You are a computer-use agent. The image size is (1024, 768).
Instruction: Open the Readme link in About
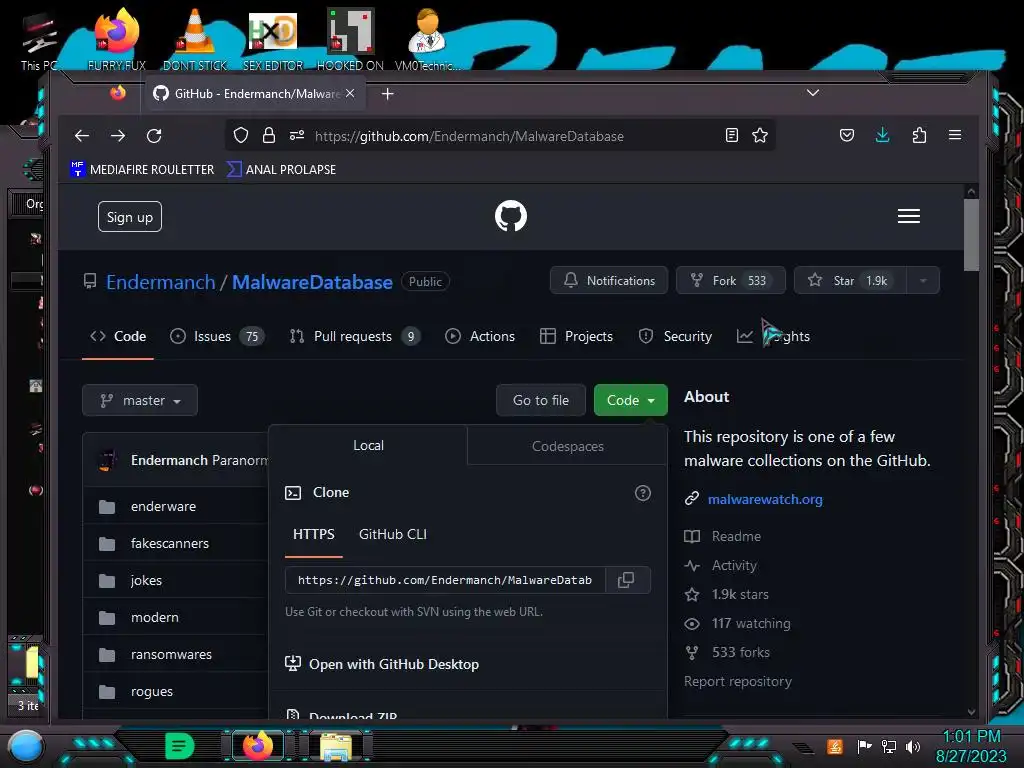[723, 536]
